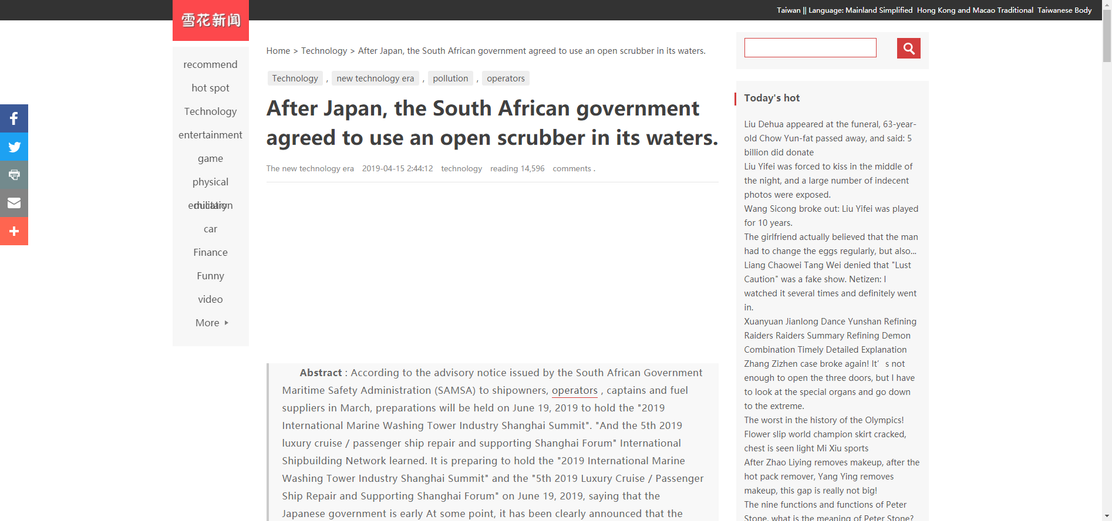Open the Zhao Liying removes makeup headline
Screen dimensions: 1112x521
[832, 476]
